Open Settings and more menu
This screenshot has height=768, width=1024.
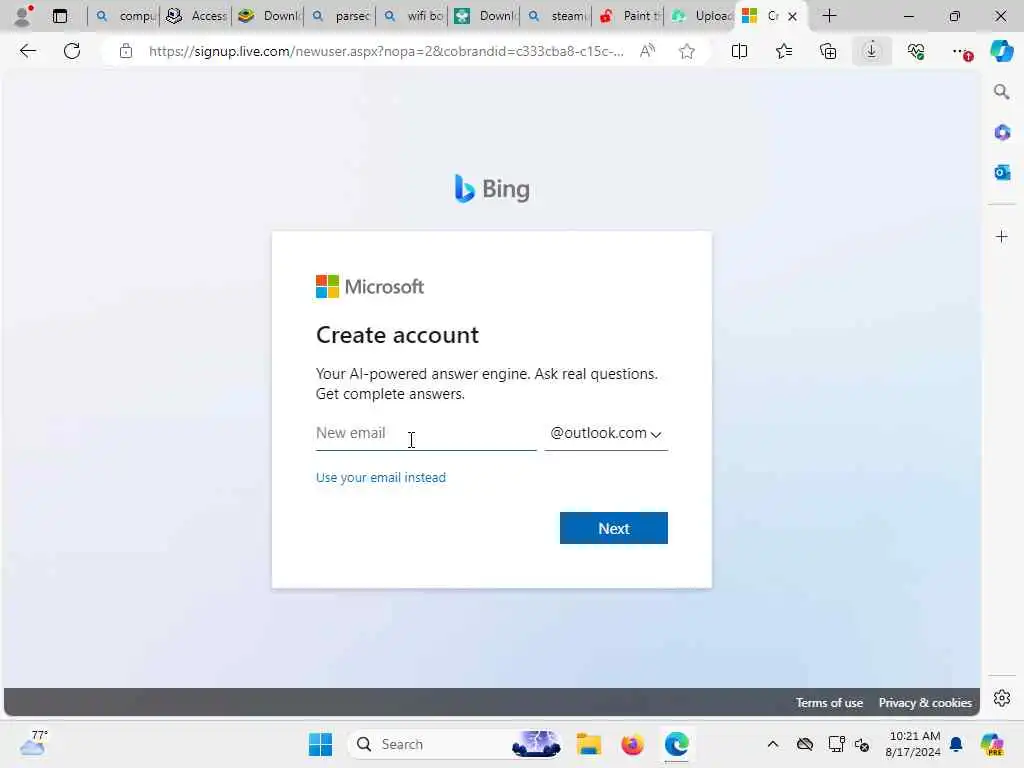click(x=961, y=51)
